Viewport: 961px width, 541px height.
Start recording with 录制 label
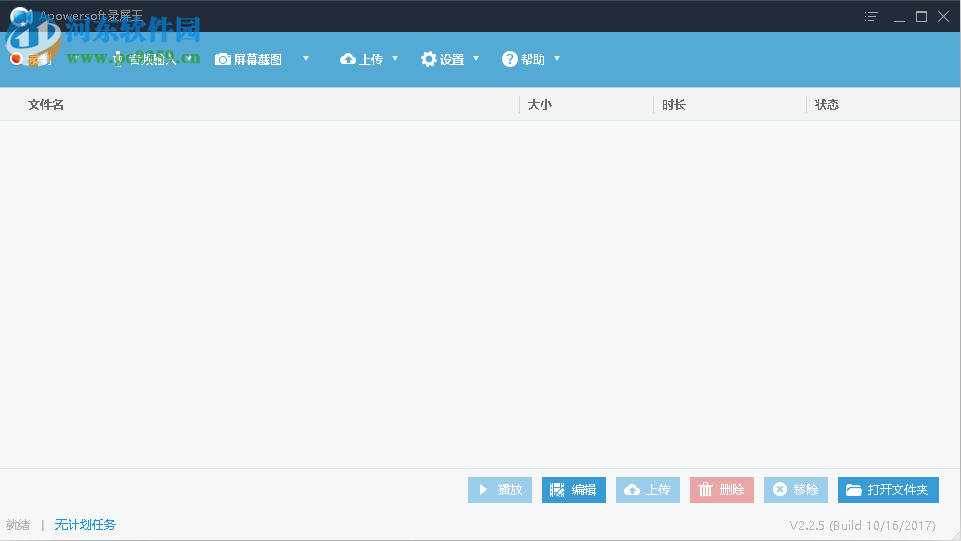tap(39, 59)
